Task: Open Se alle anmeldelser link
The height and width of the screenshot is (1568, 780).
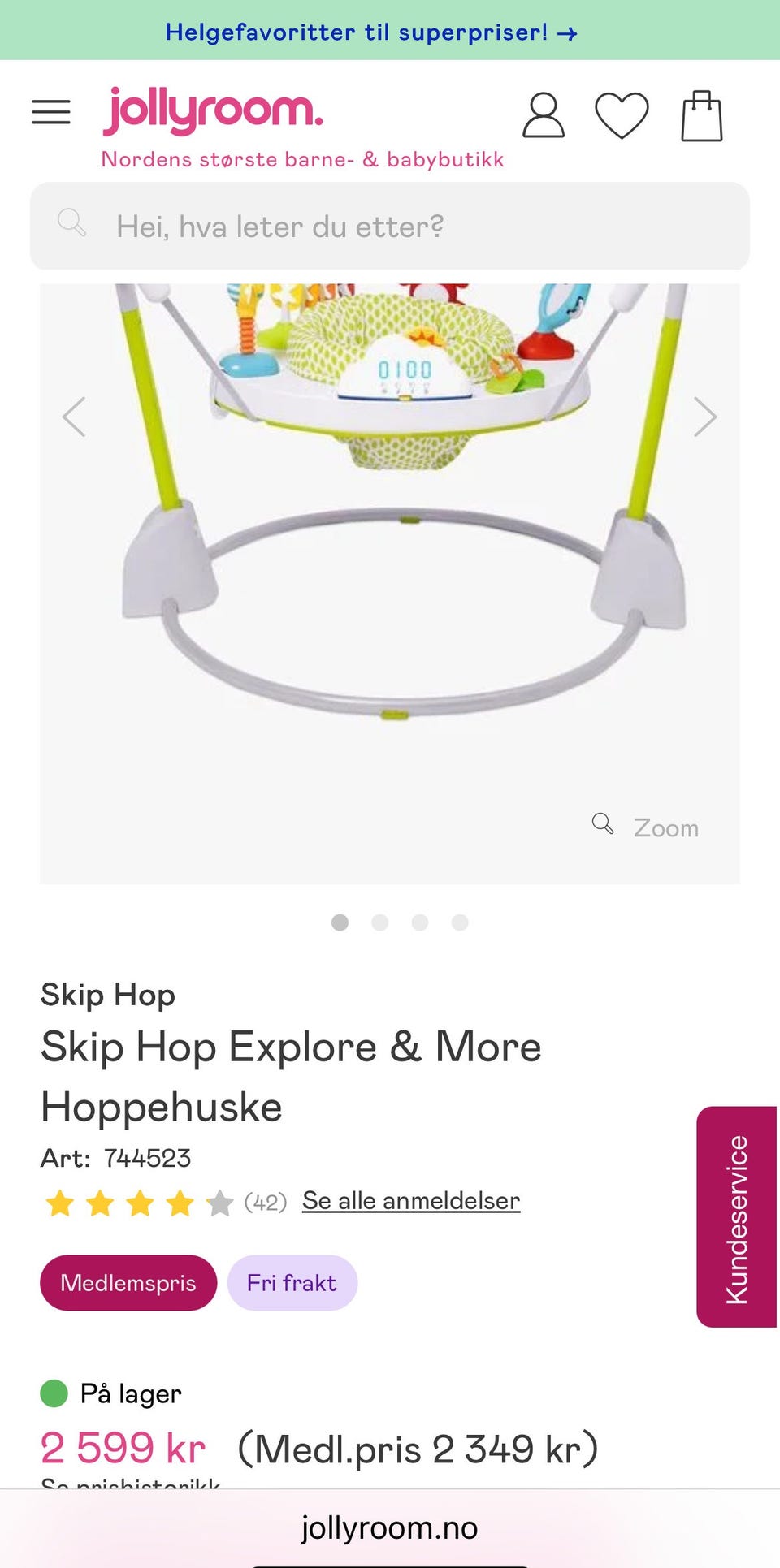Action: pyautogui.click(x=411, y=1201)
